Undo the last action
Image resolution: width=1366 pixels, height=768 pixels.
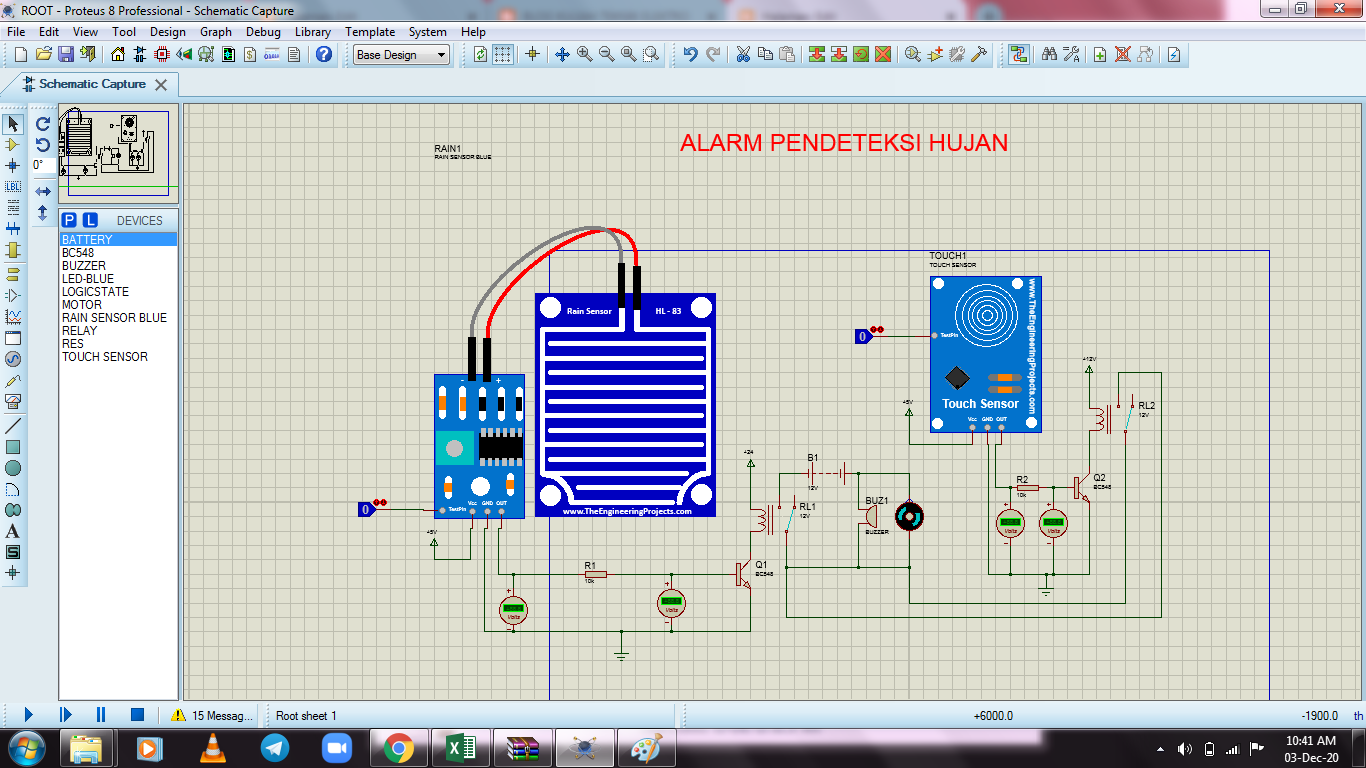click(690, 54)
